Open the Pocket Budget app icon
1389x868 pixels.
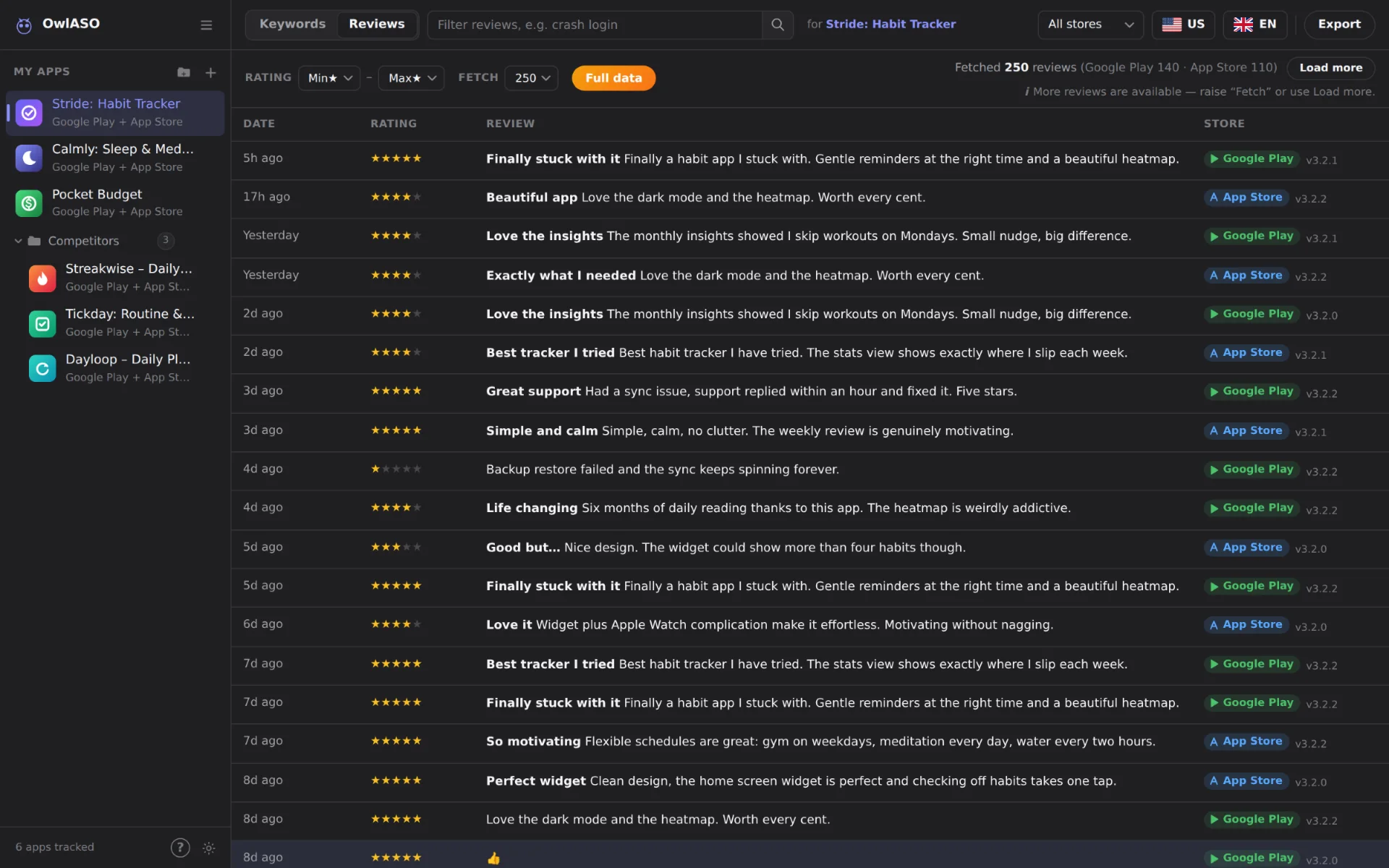point(29,203)
